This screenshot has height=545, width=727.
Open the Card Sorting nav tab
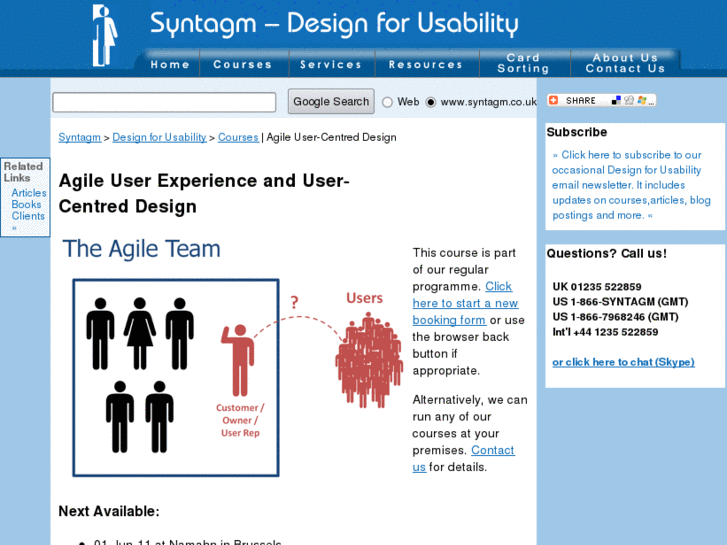(523, 63)
